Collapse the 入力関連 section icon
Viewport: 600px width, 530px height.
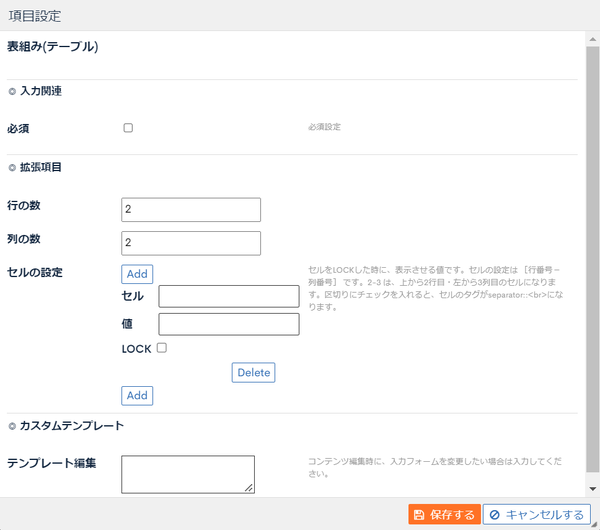(x=12, y=91)
